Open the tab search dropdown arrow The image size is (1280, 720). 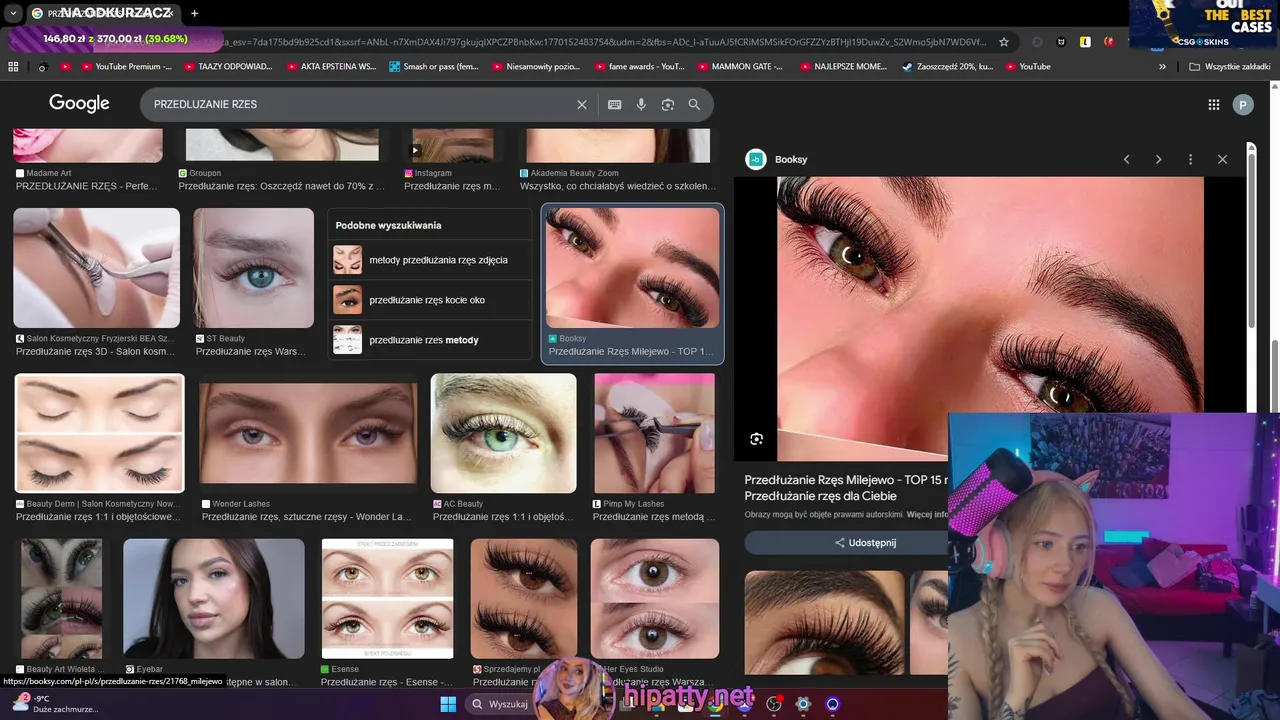13,13
